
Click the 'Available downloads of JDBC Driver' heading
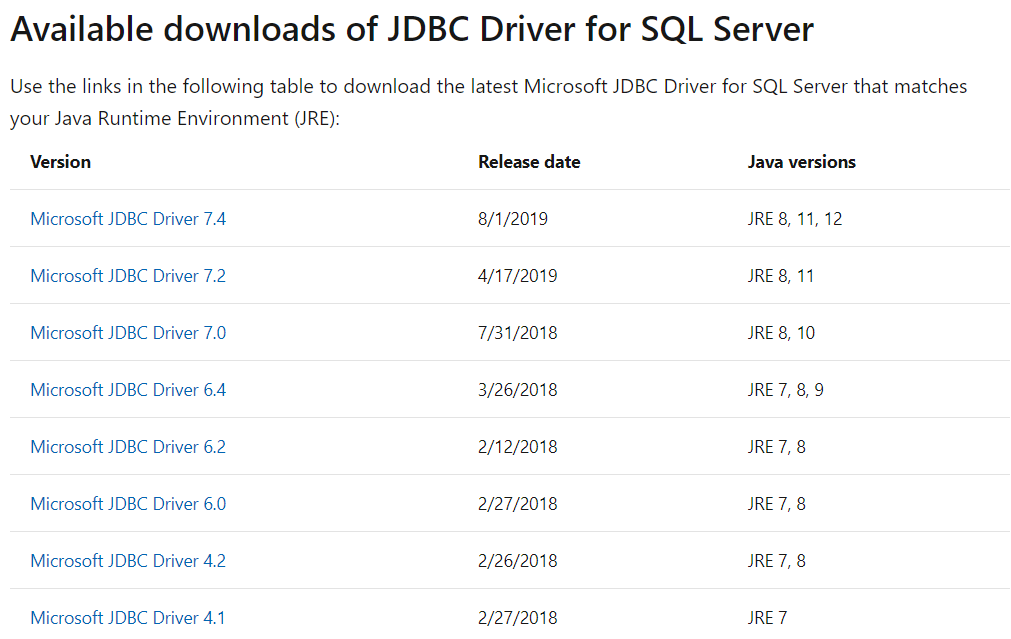click(412, 29)
